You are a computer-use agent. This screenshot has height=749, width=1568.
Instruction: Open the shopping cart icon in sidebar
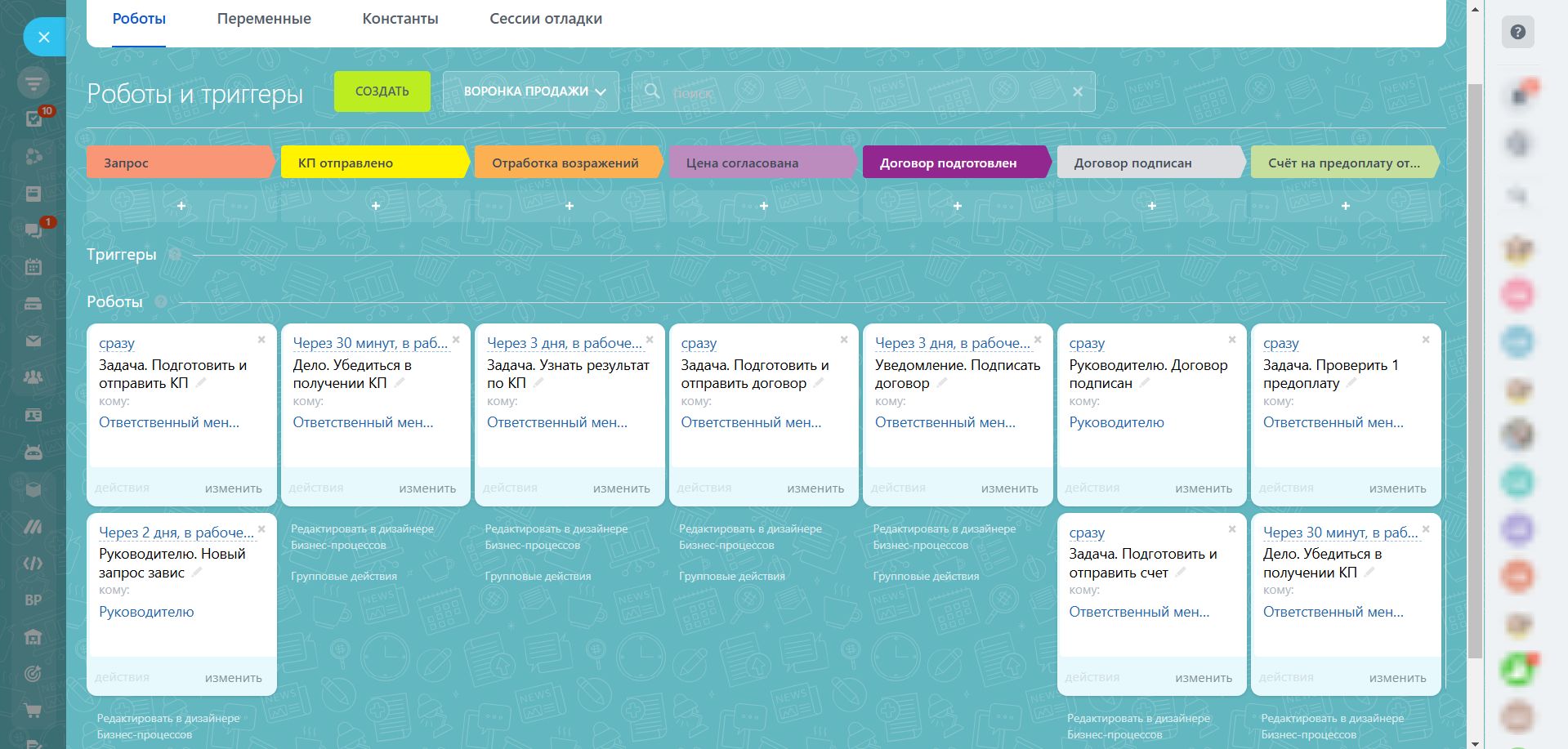34,711
